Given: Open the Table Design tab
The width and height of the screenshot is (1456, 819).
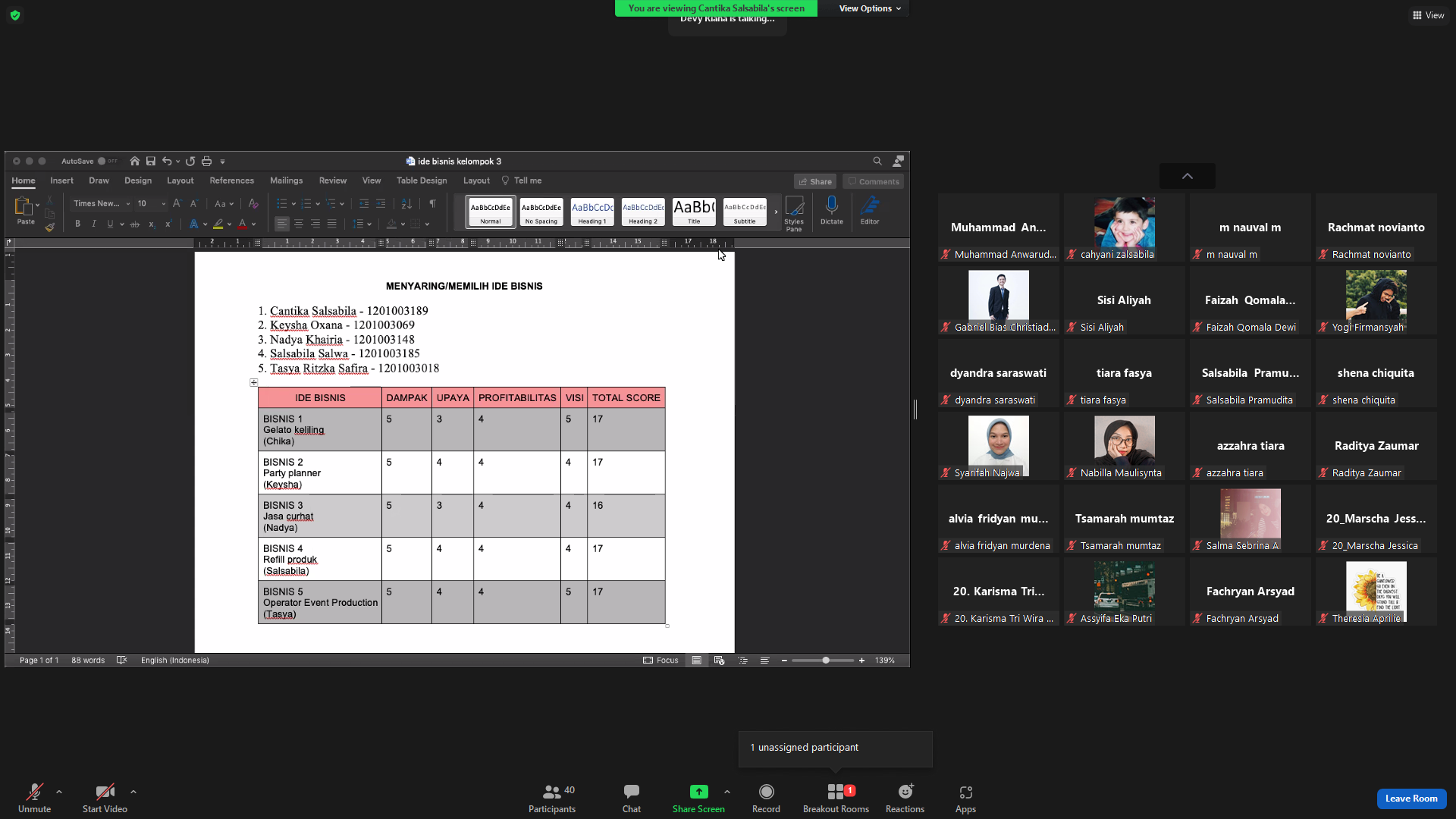Looking at the screenshot, I should [x=422, y=180].
